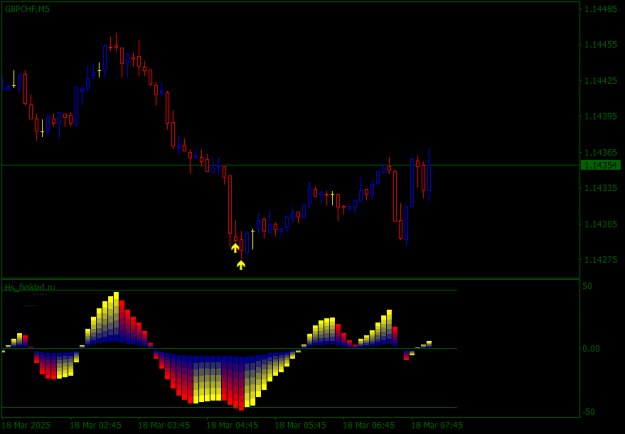Click price scale value 1.14365
This screenshot has height=434, width=625.
600,153
